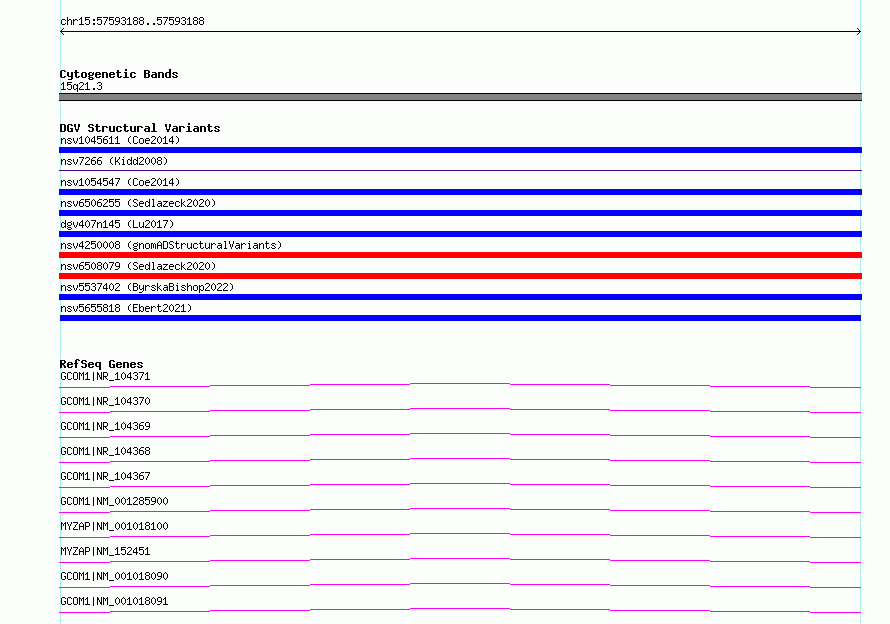Screen dimensions: 890x624
Task: Click blue bar under nsv1045611 (Coe2014)
Action: [460, 150]
